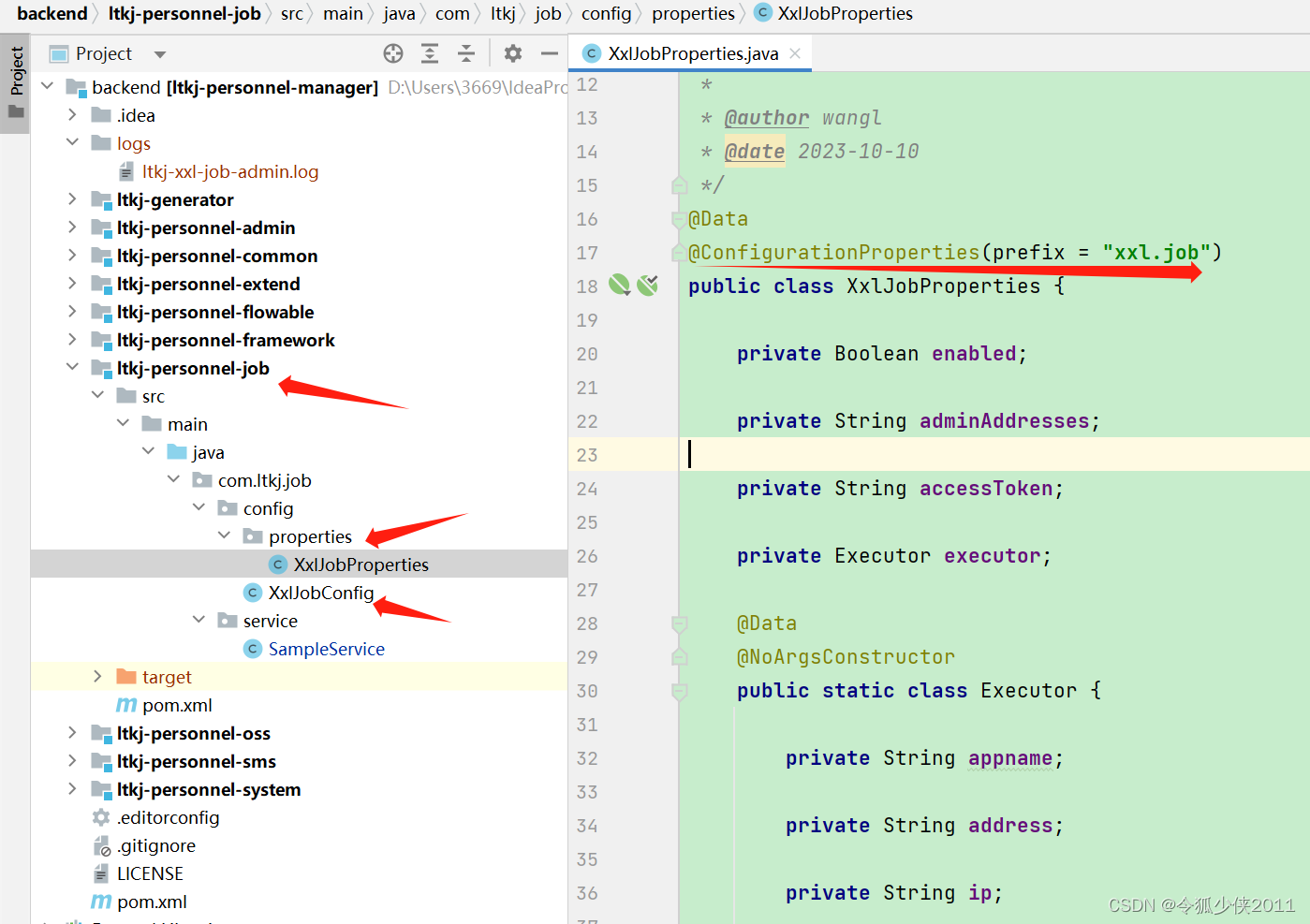Expand the ltkj-personnel-flowable module
The width and height of the screenshot is (1310, 924).
(72, 311)
